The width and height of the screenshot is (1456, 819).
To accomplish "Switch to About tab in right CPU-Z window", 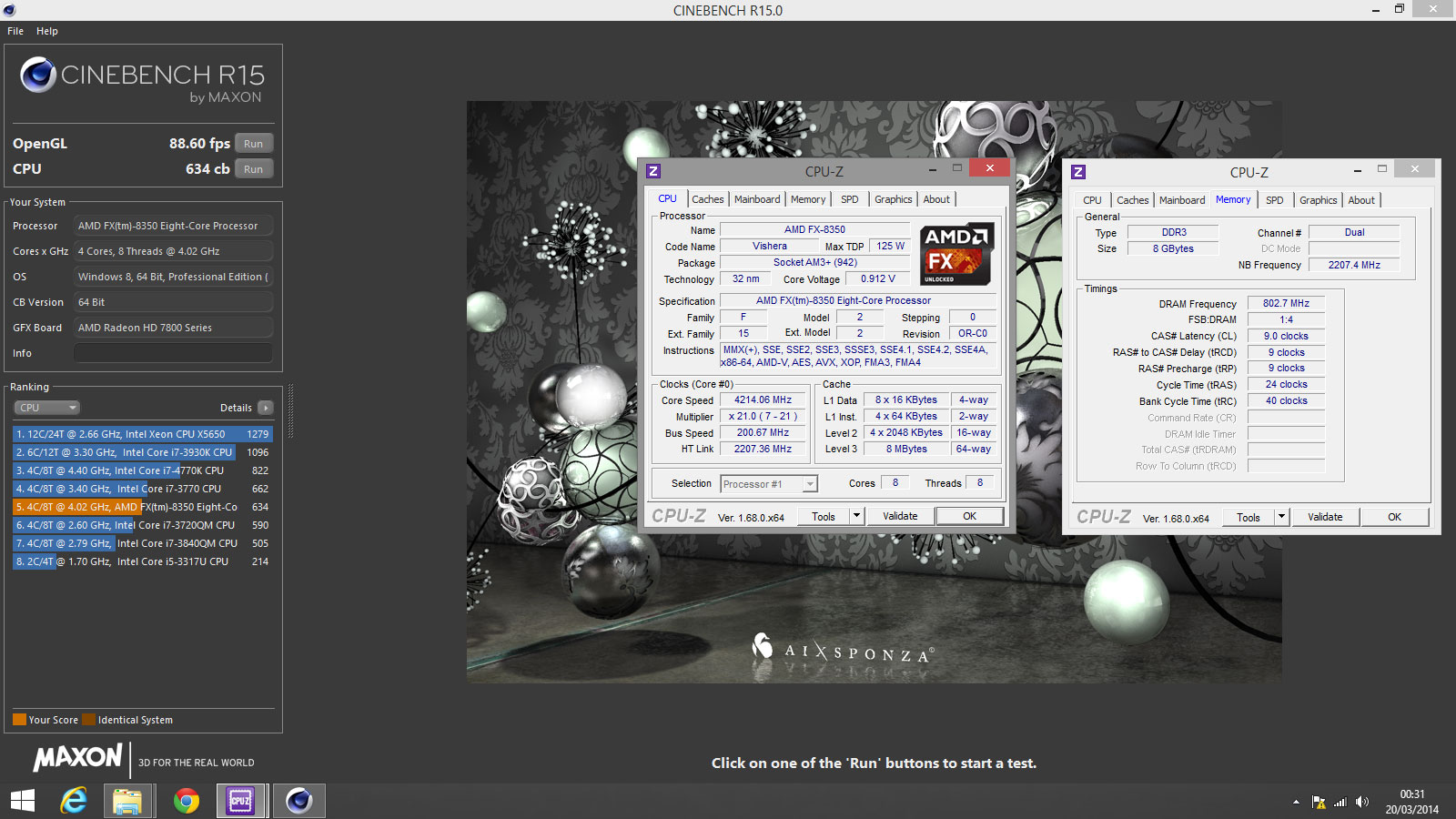I will [1361, 200].
